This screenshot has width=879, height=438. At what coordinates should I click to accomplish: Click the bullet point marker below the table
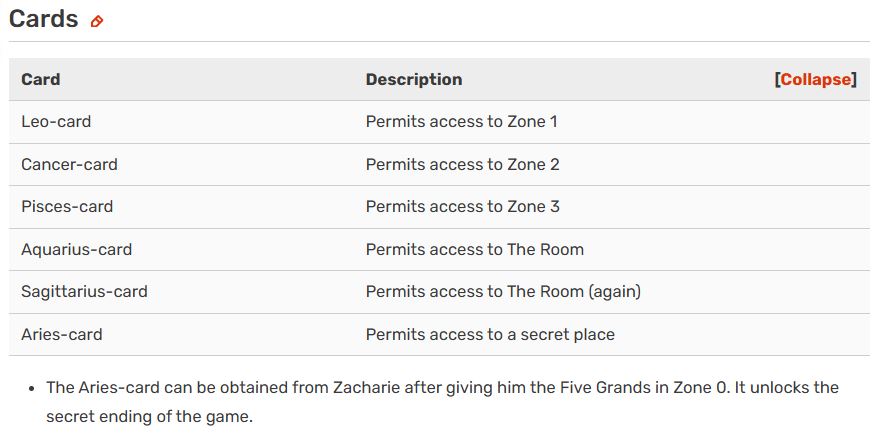click(x=33, y=387)
